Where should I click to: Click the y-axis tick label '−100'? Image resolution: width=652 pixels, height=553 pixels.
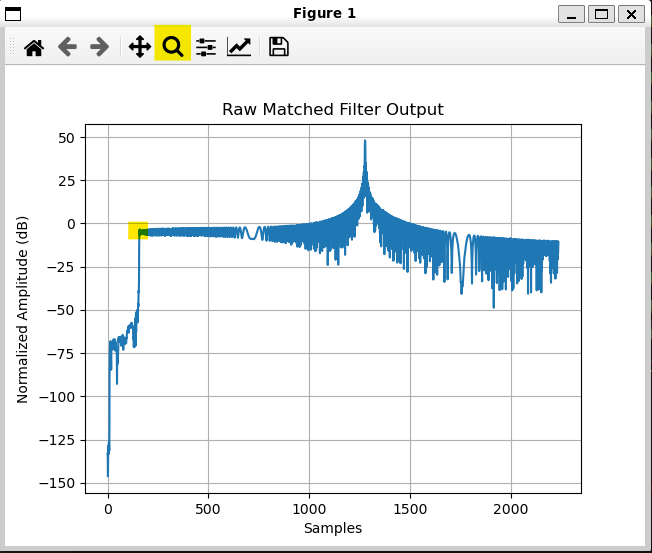57,397
